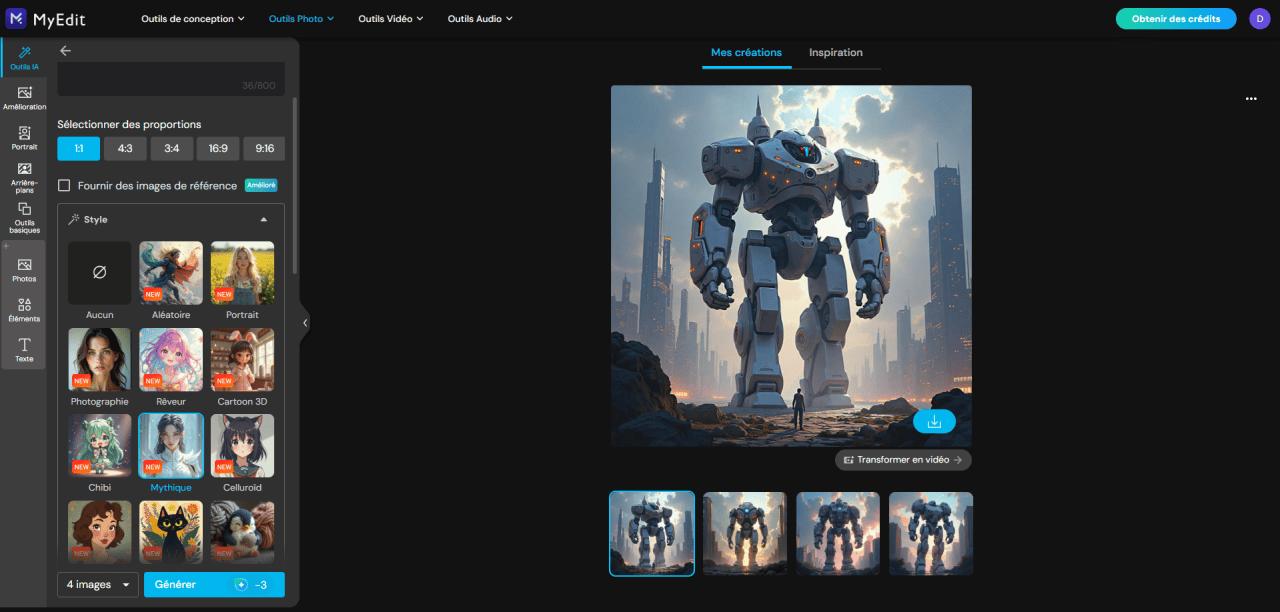Screen dimensions: 1280x612
Task: Go back with the left arrow
Action: [x=65, y=50]
